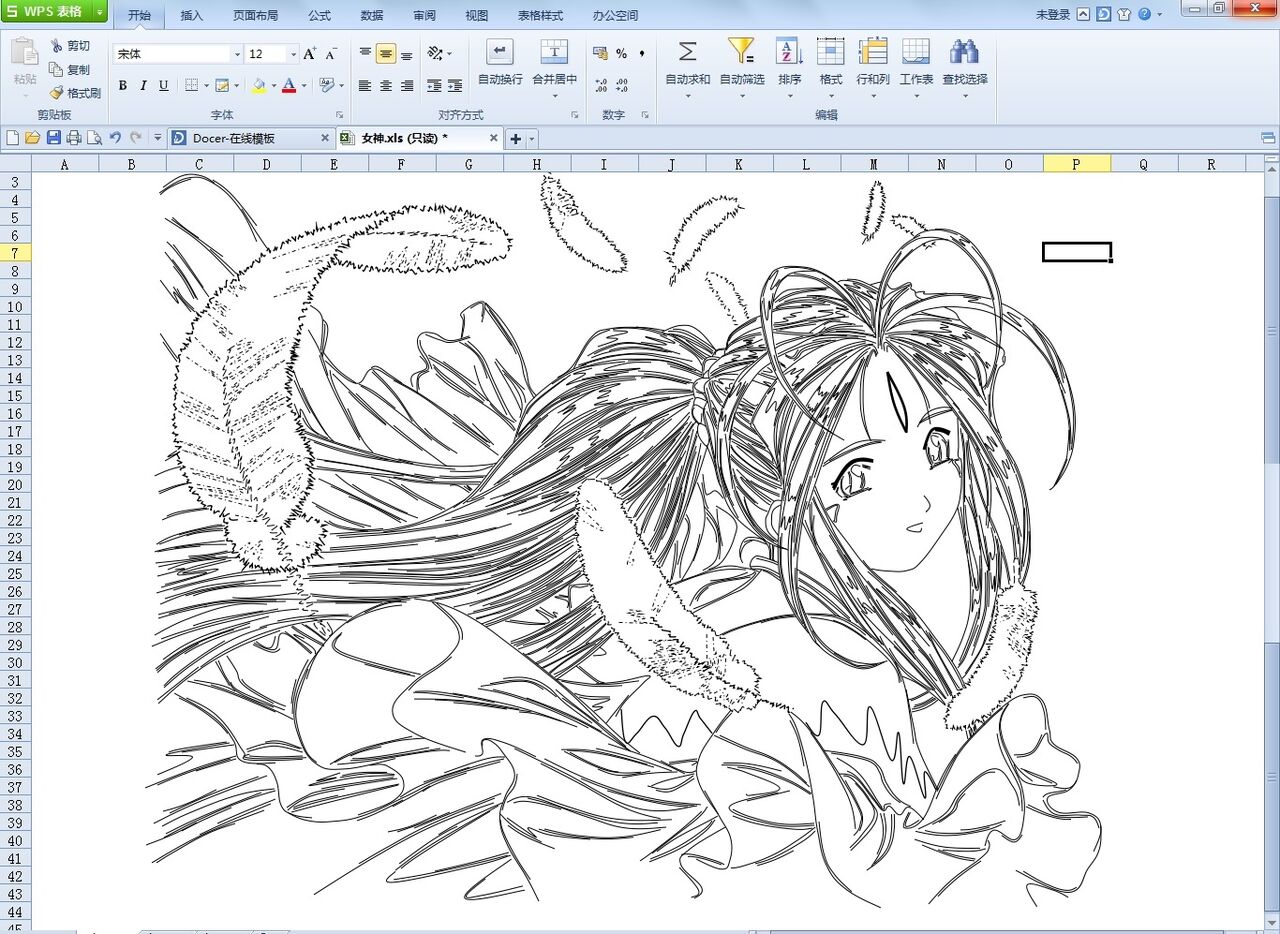Decrease decimal places in 数字 group
This screenshot has height=934, width=1280.
click(x=622, y=86)
